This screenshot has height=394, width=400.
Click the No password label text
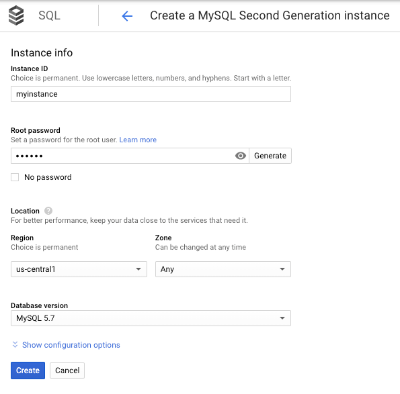tap(48, 177)
